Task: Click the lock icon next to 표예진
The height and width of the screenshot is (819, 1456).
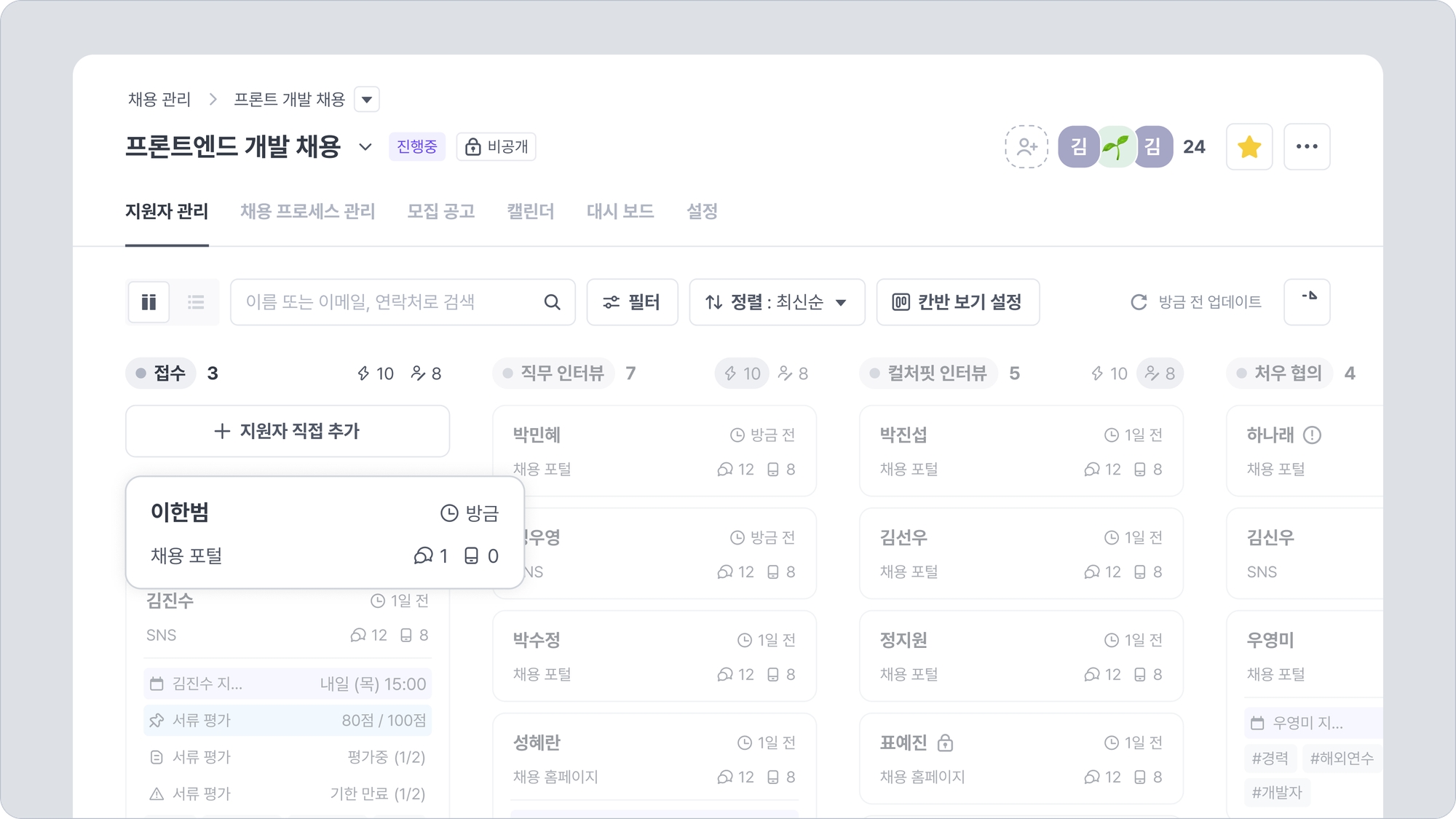Action: [945, 743]
